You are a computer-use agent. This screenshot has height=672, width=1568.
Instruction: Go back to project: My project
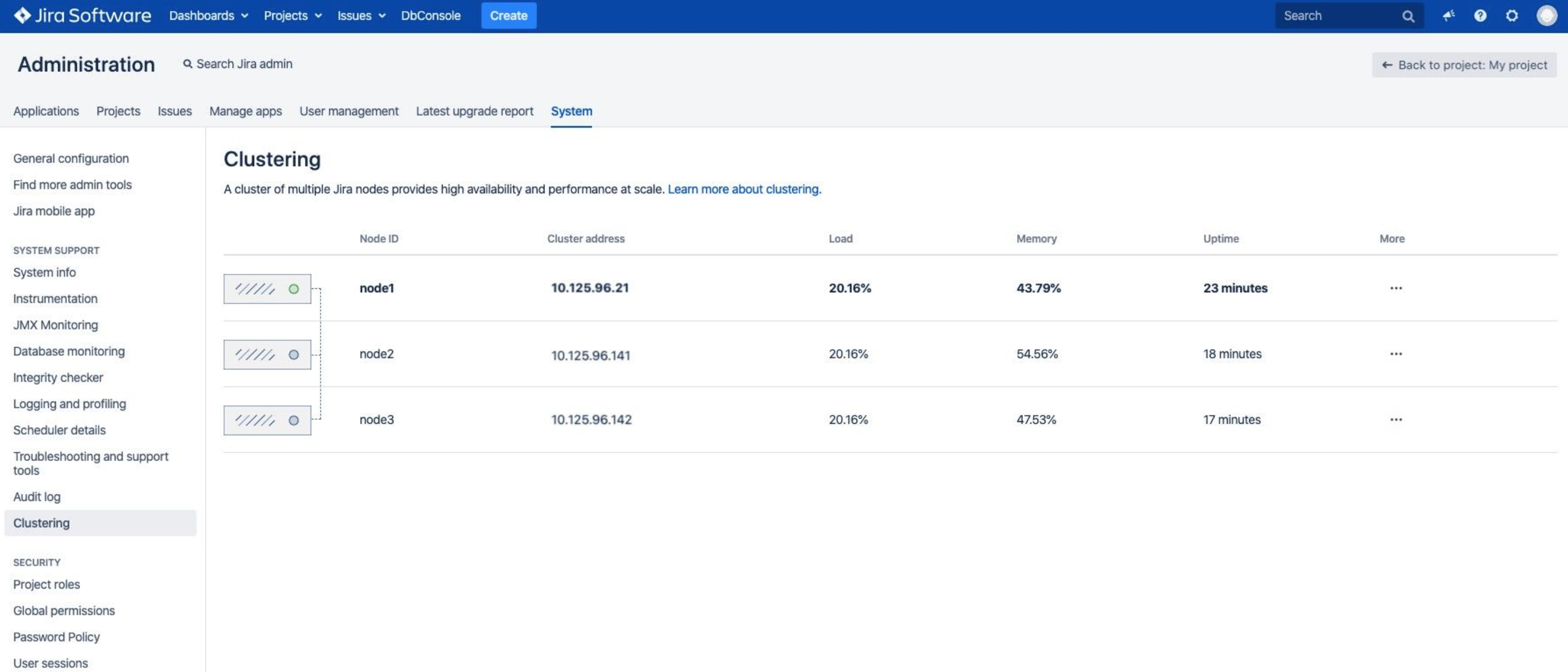tap(1464, 65)
